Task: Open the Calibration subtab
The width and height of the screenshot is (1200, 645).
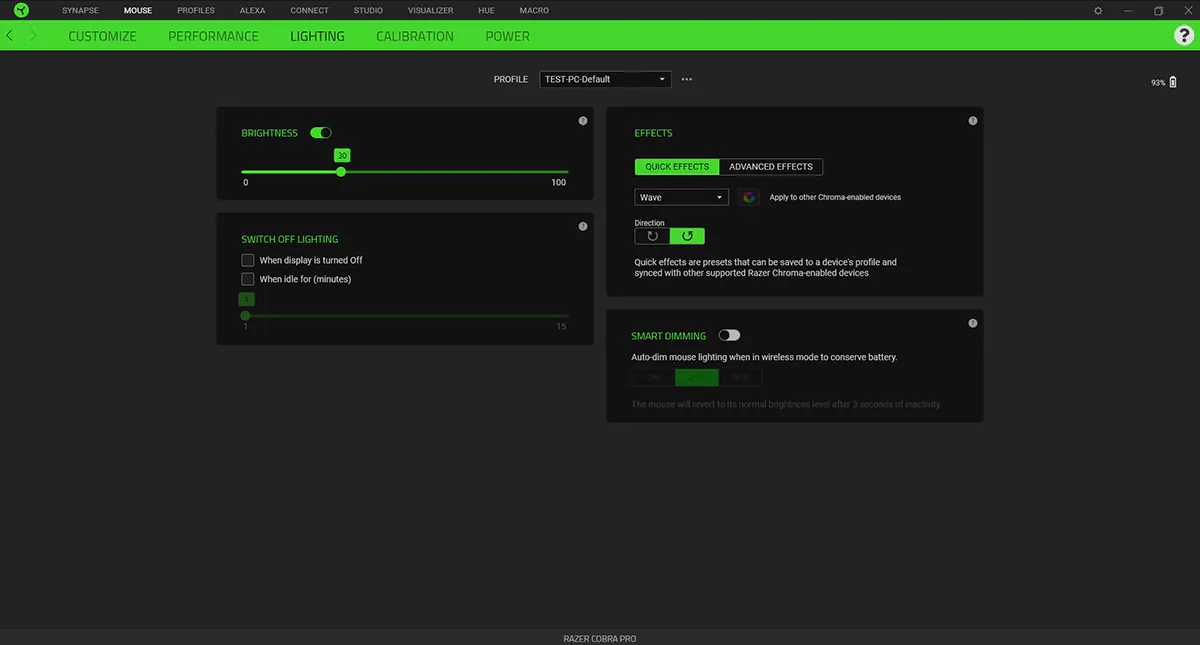Action: coord(415,36)
